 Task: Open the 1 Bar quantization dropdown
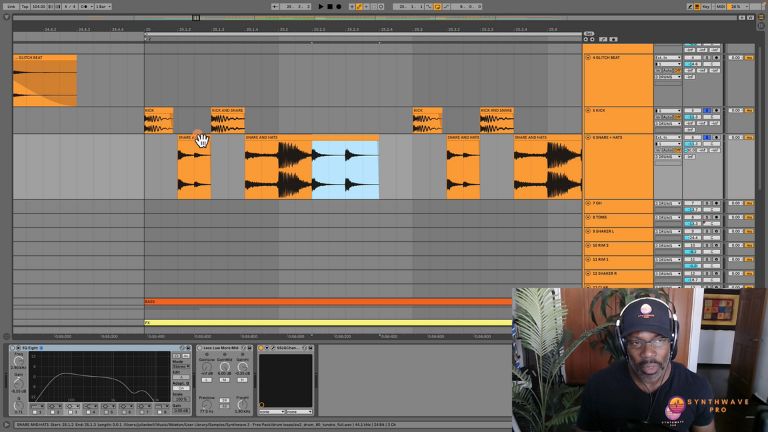(x=103, y=6)
